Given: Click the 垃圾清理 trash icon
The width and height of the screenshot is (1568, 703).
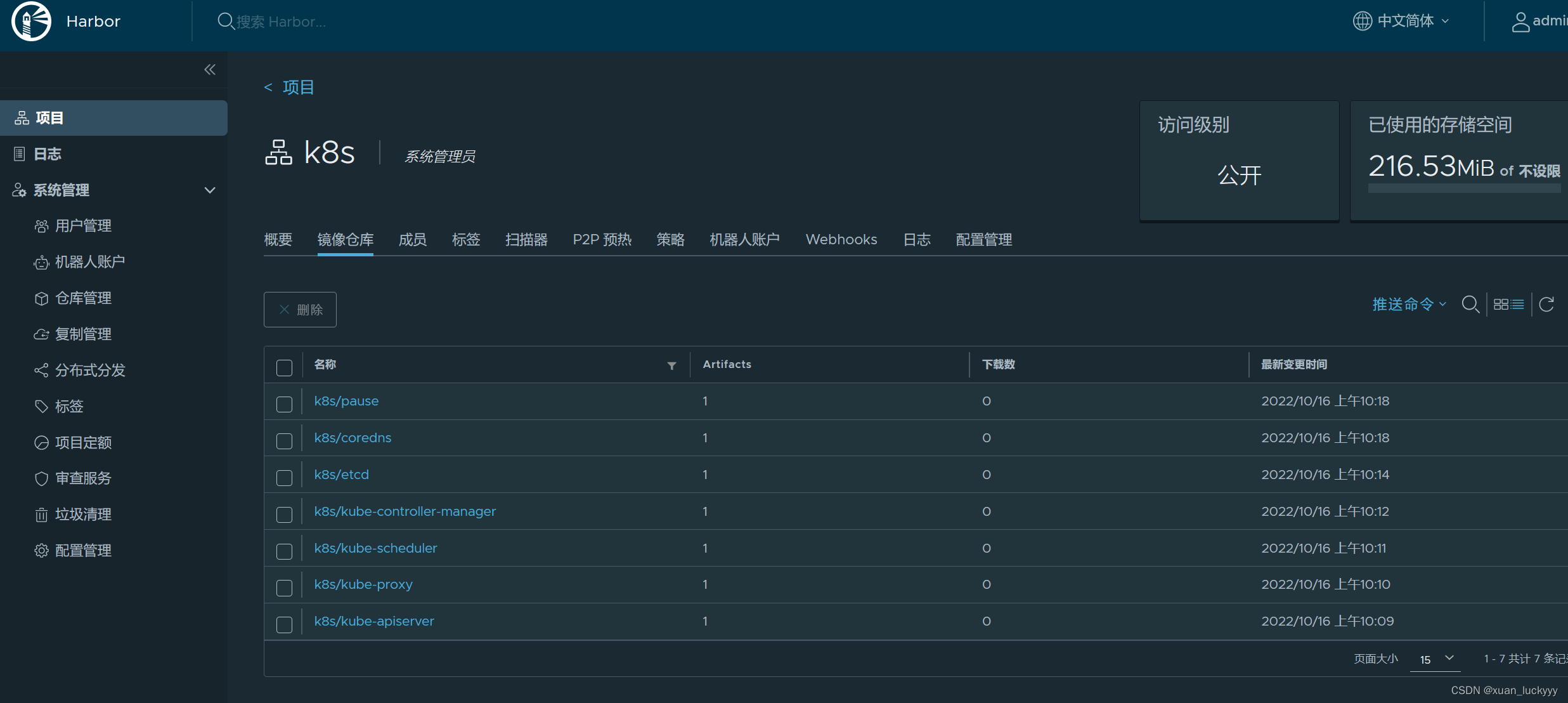Looking at the screenshot, I should tap(41, 515).
